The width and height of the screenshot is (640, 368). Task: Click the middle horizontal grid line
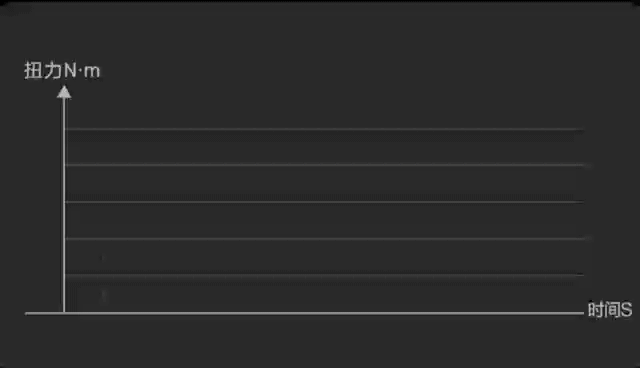(324, 202)
